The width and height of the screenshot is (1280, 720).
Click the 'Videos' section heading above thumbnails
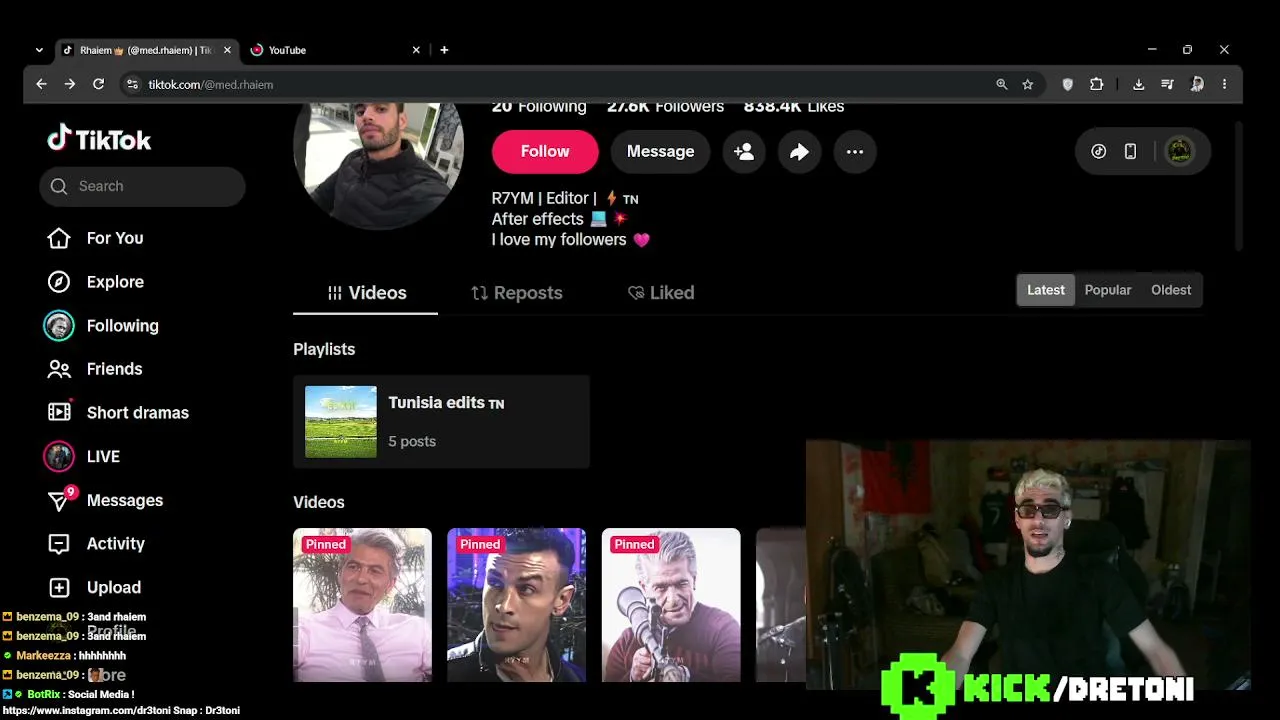(319, 502)
